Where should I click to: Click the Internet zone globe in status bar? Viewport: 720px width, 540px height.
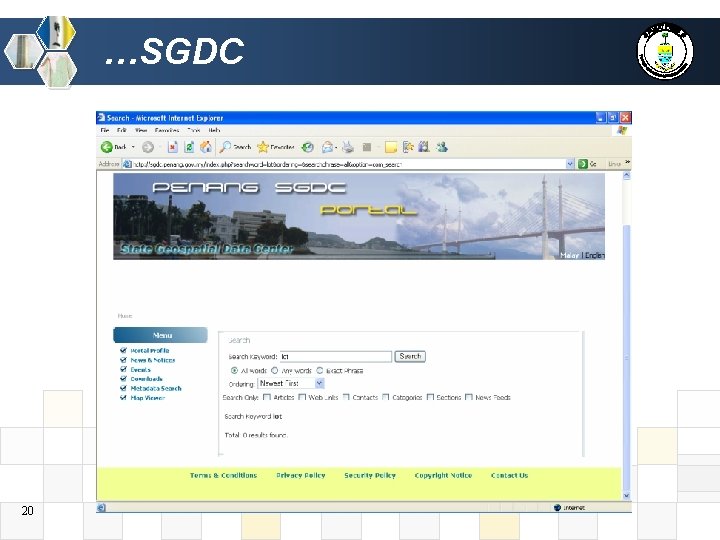[x=557, y=507]
